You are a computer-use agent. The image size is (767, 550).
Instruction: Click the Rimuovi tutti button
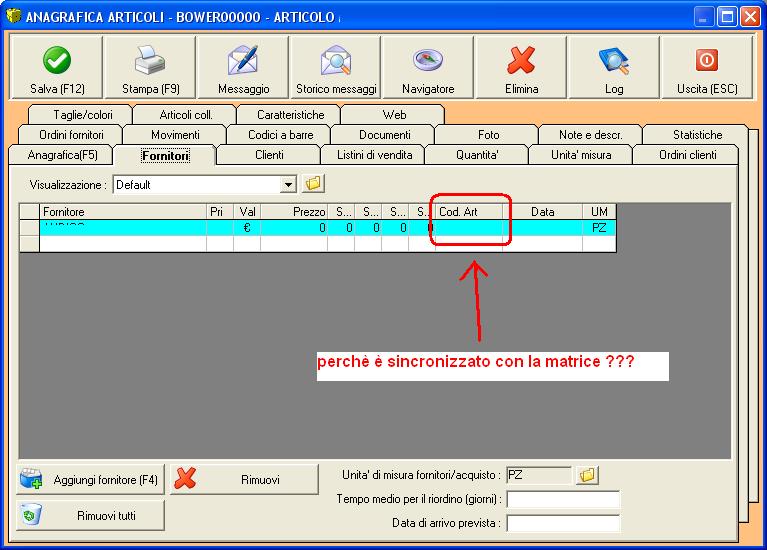90,515
